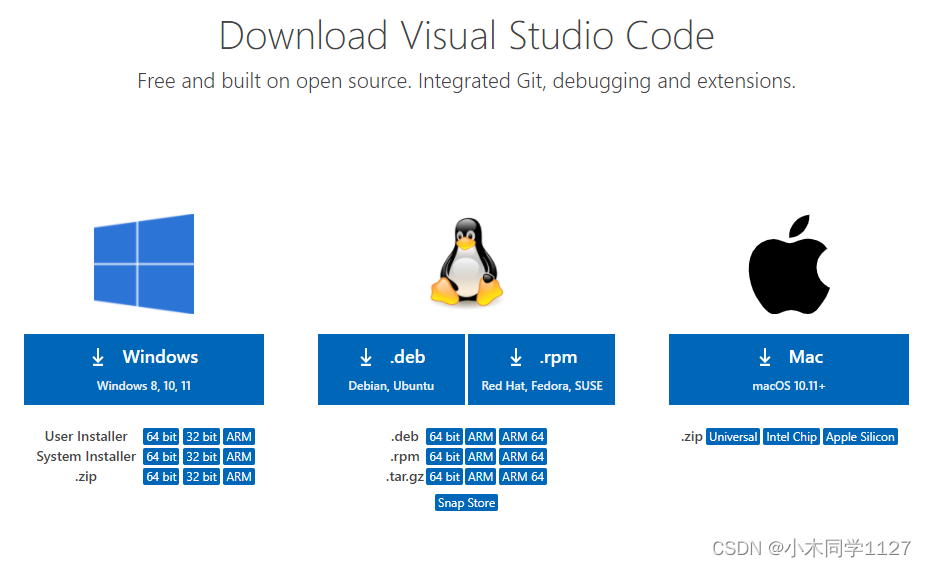Pick the .rpm ARM 64 link
This screenshot has height=567, width=926.
click(523, 457)
